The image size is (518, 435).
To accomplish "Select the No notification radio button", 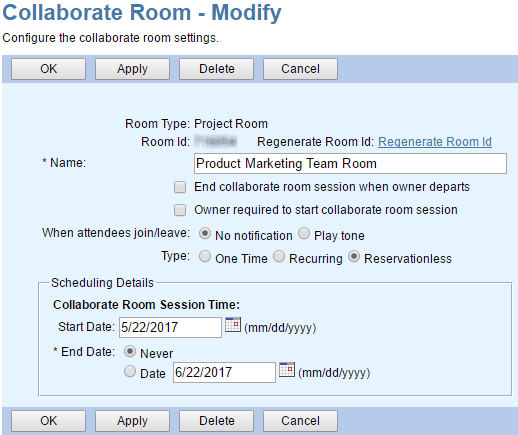I will point(205,233).
